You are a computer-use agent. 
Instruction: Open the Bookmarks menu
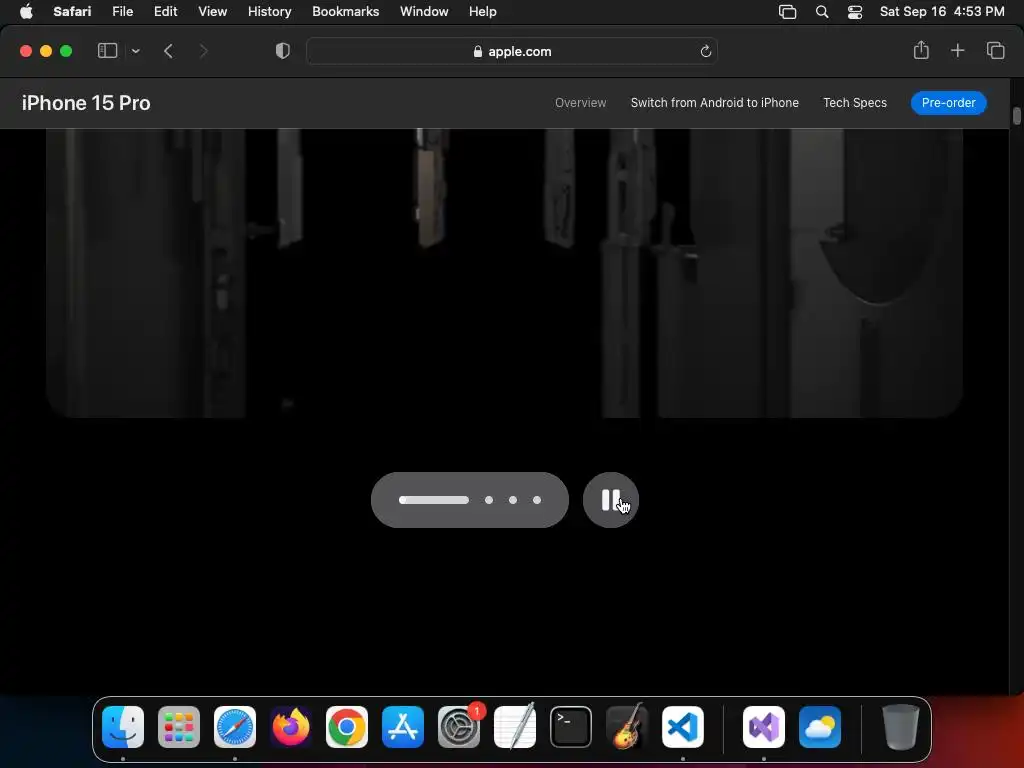pos(345,11)
